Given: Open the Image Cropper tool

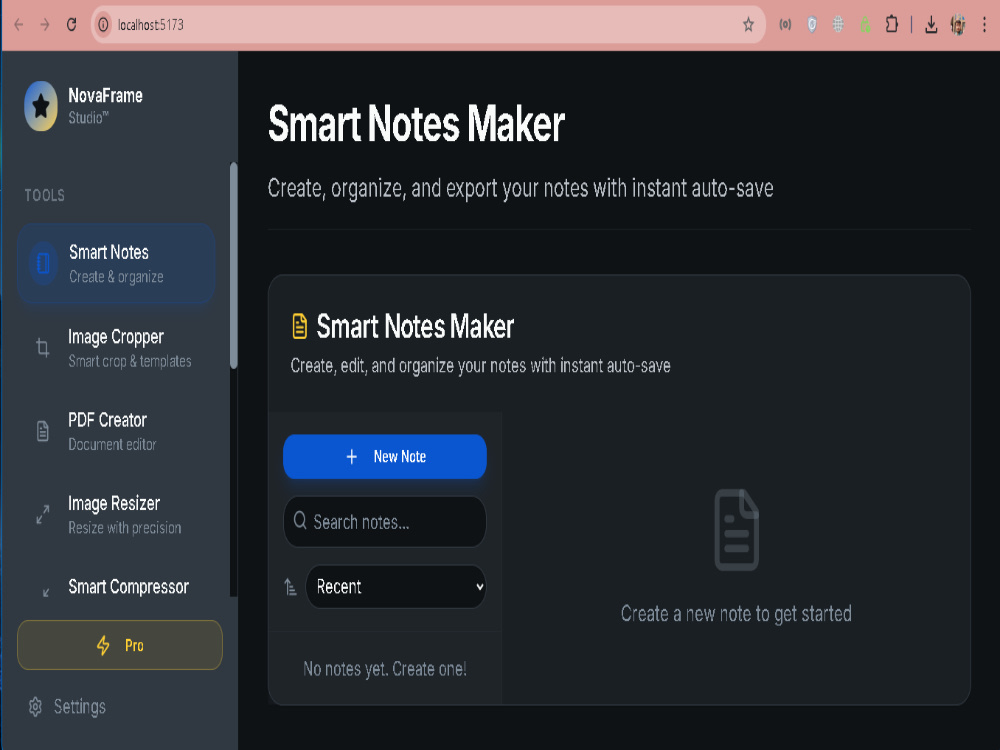Looking at the screenshot, I should [x=116, y=348].
